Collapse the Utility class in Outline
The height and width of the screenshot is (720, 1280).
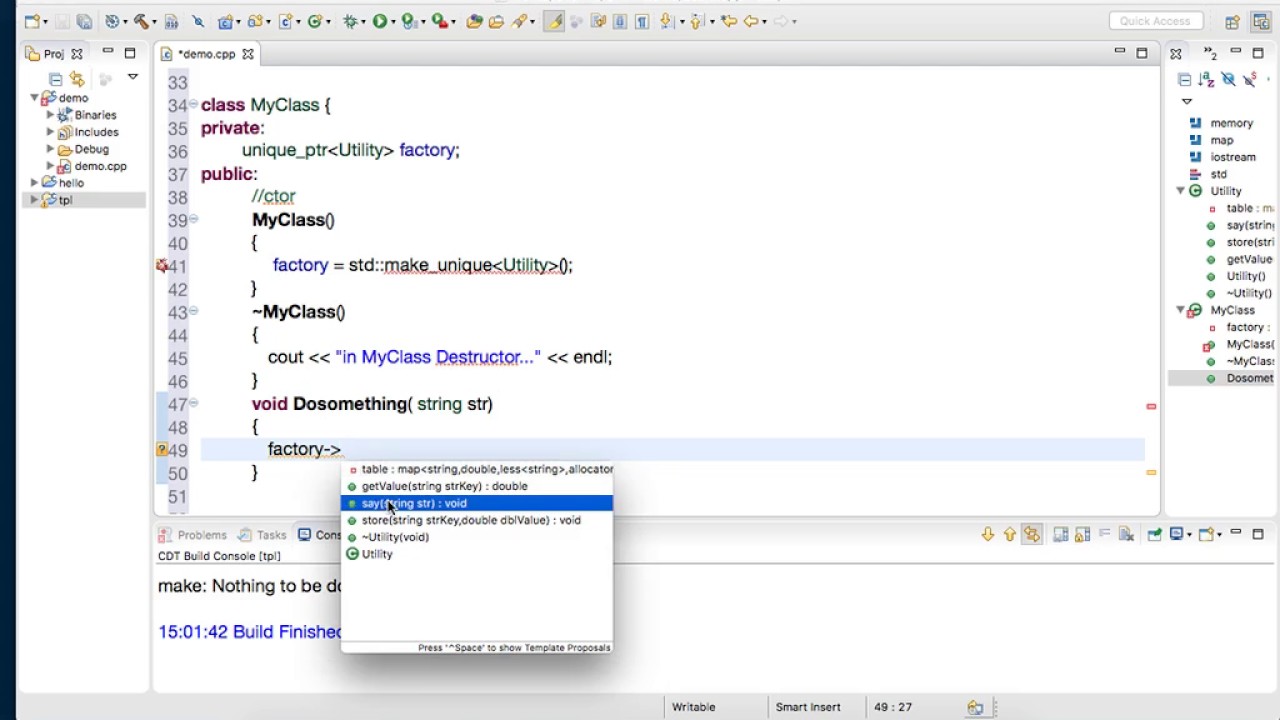[x=1181, y=191]
